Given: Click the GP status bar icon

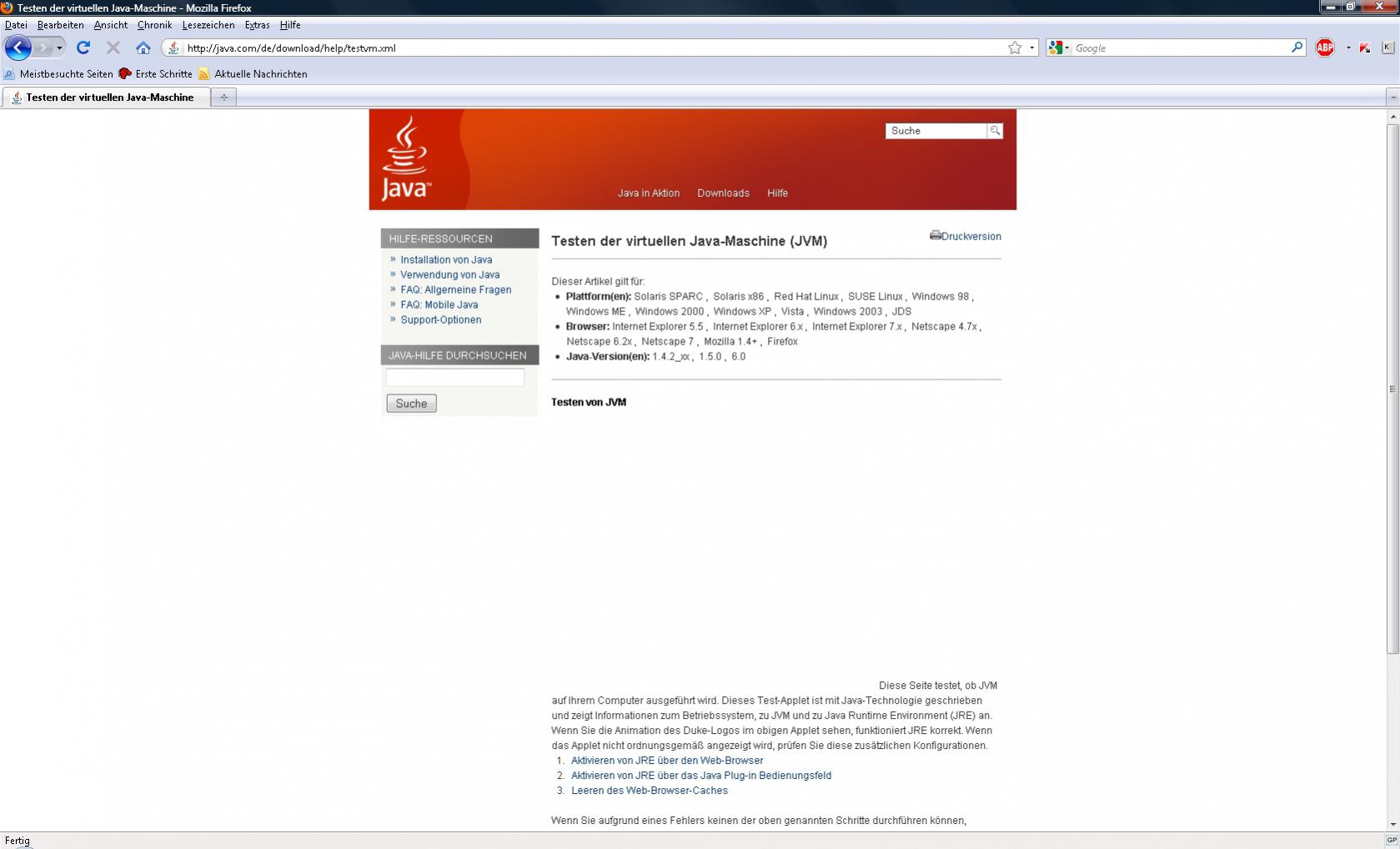Looking at the screenshot, I should click(x=1392, y=840).
